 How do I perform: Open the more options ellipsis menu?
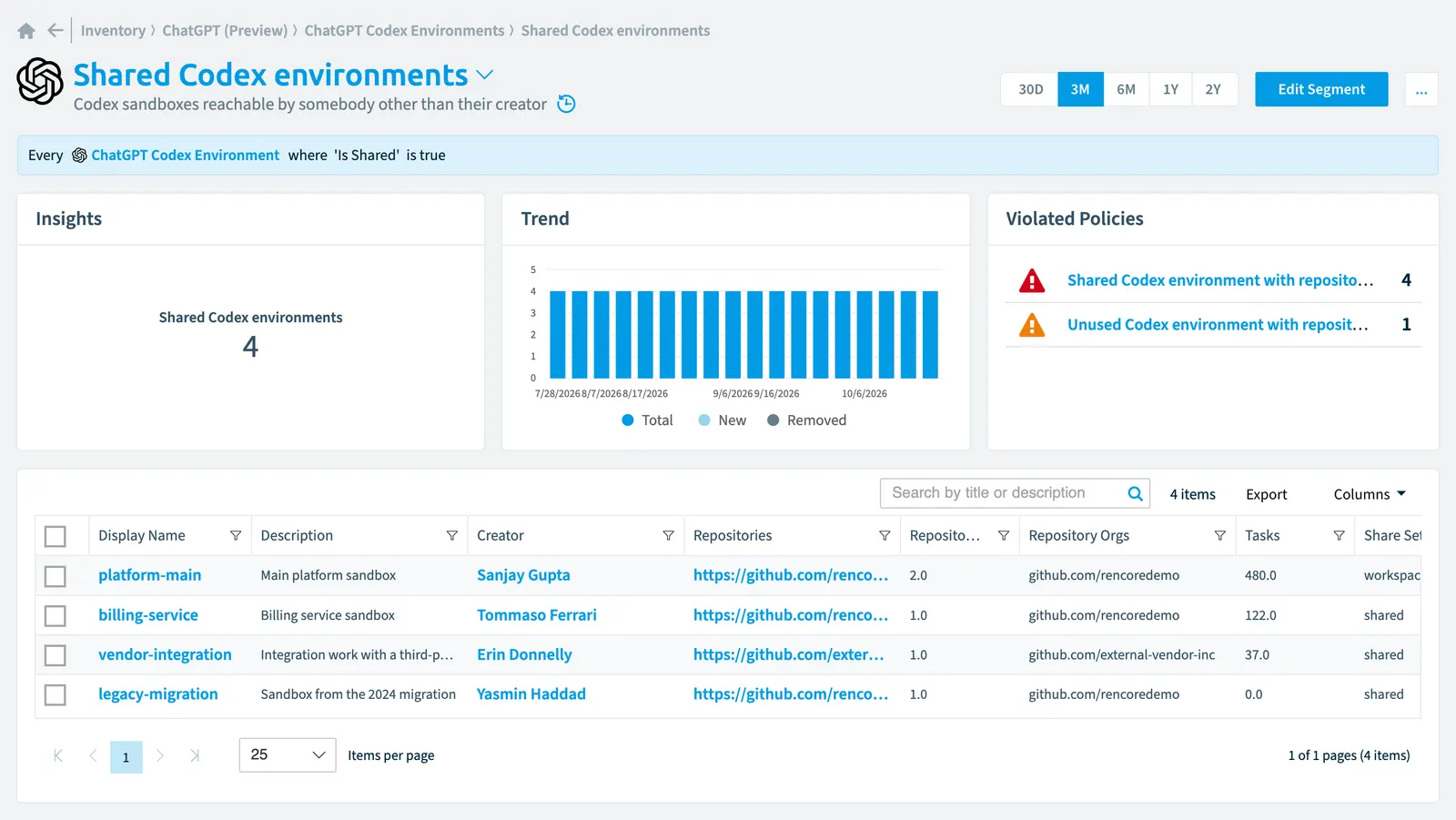(x=1421, y=89)
